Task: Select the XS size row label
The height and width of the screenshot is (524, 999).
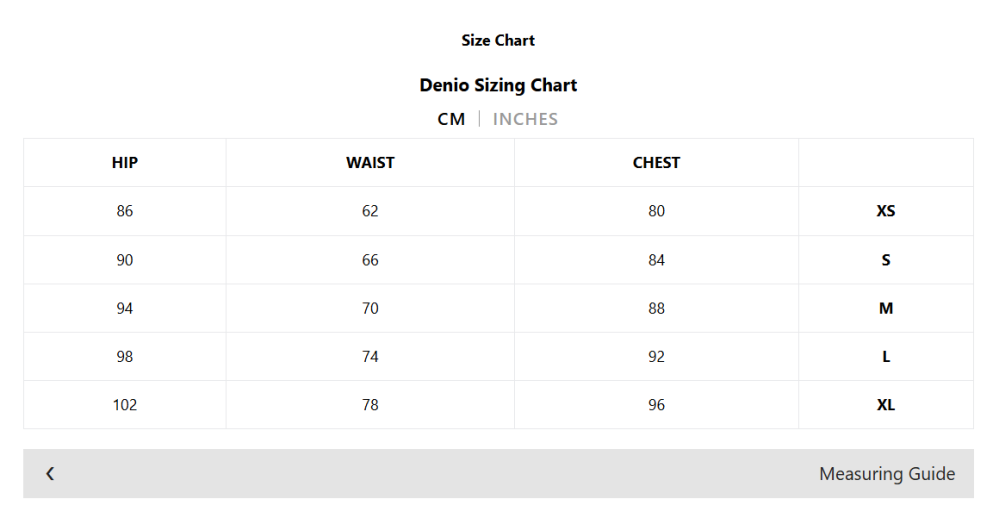Action: coord(886,211)
